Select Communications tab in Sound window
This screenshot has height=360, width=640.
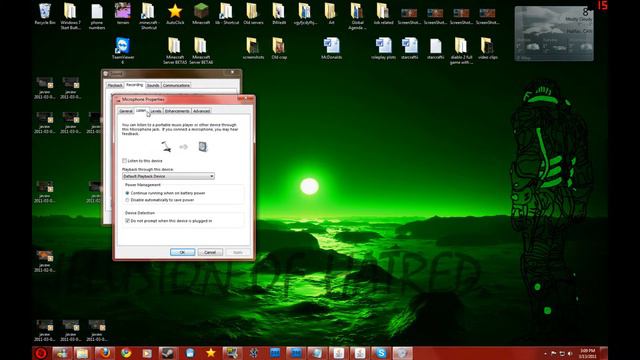[x=176, y=85]
